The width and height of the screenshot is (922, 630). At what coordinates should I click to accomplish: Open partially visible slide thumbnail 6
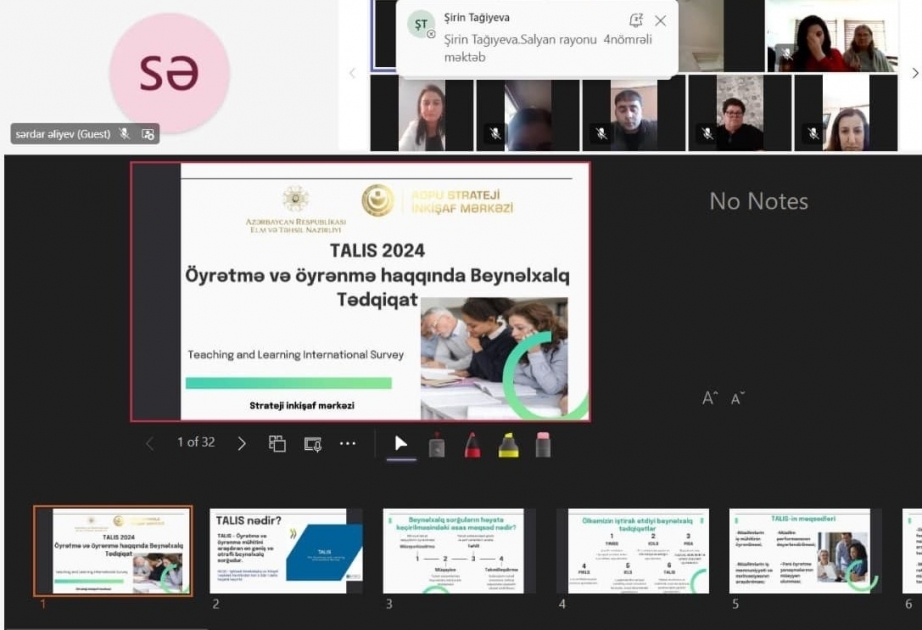tap(912, 551)
